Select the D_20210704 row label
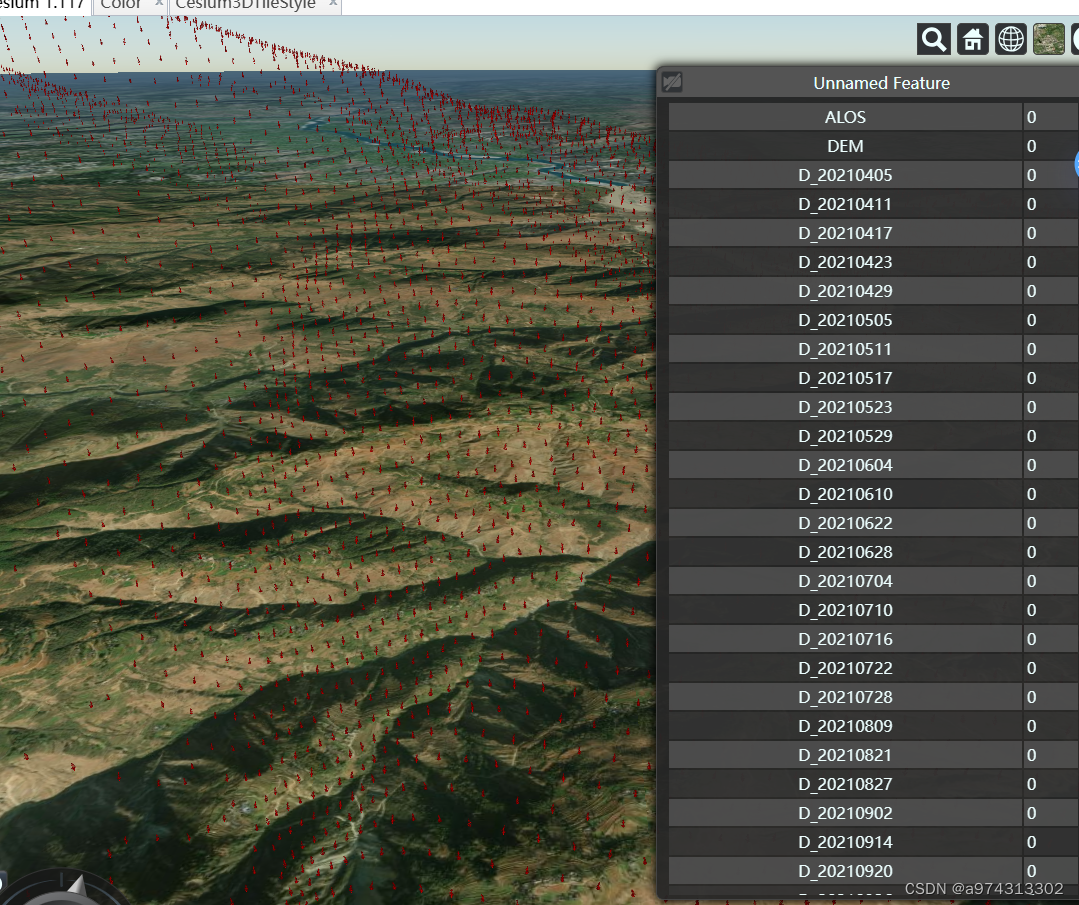The width and height of the screenshot is (1079, 905). [845, 581]
